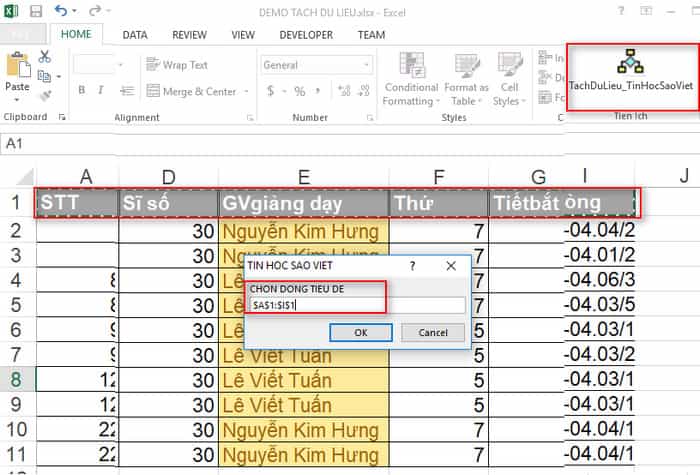This screenshot has height=475, width=700.
Task: Toggle Italic formatting
Action: coord(101,90)
